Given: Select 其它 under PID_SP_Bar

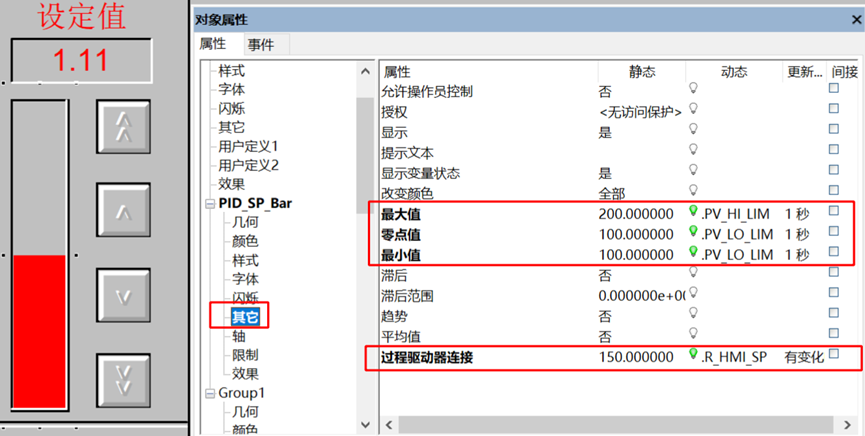Looking at the screenshot, I should pyautogui.click(x=245, y=317).
